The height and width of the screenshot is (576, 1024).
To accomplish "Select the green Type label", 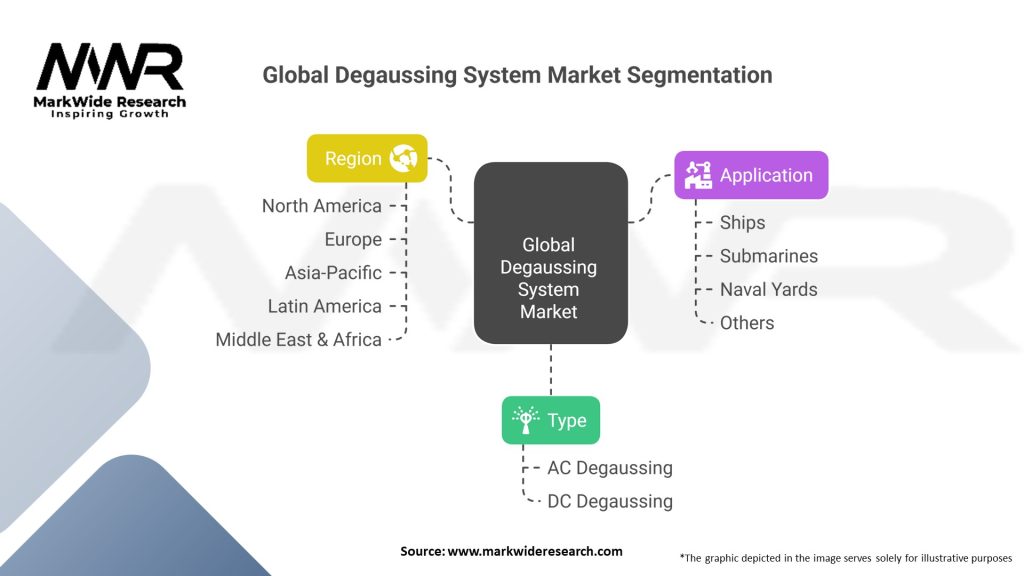I will [x=551, y=420].
